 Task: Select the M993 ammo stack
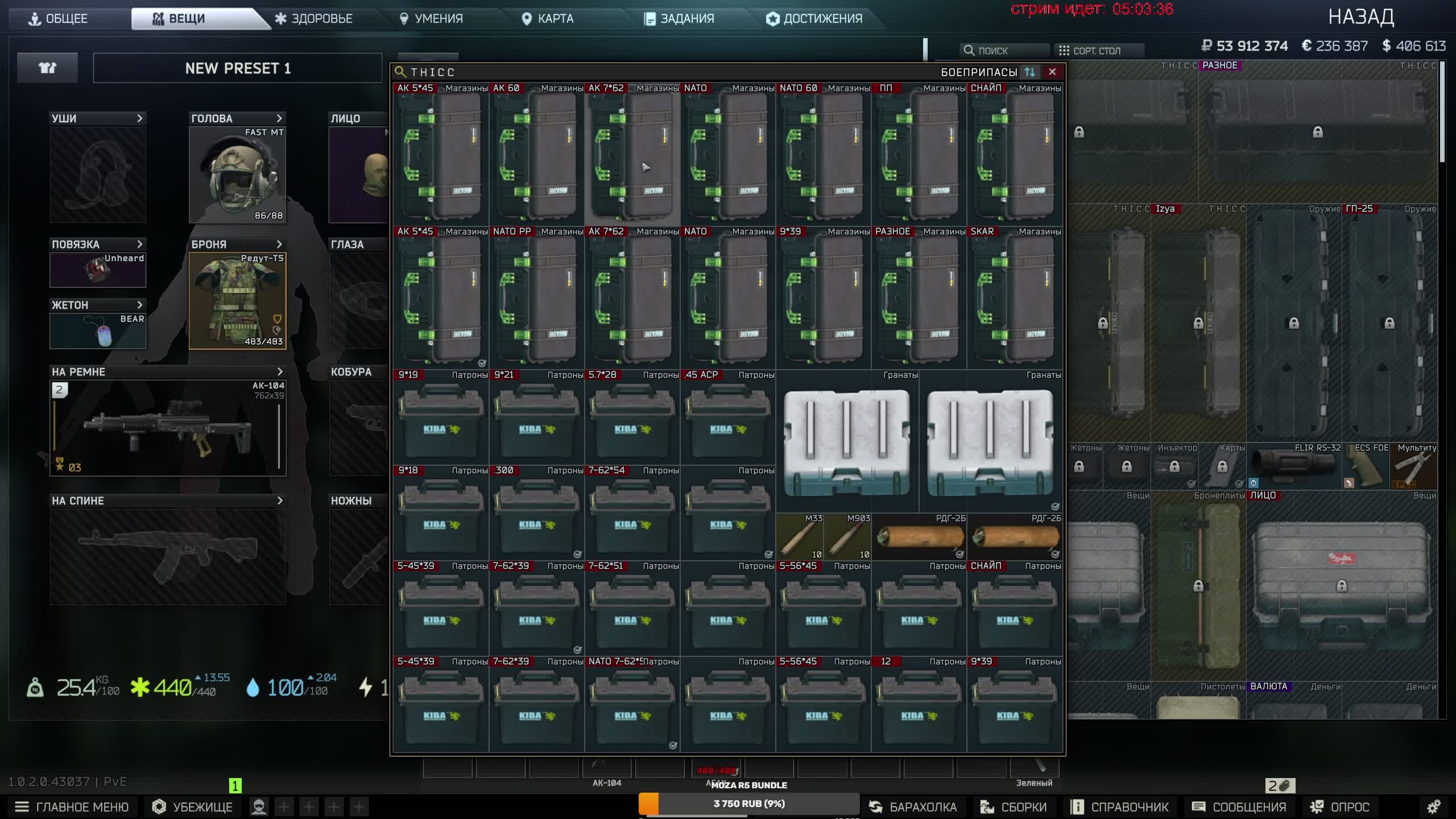[x=847, y=537]
